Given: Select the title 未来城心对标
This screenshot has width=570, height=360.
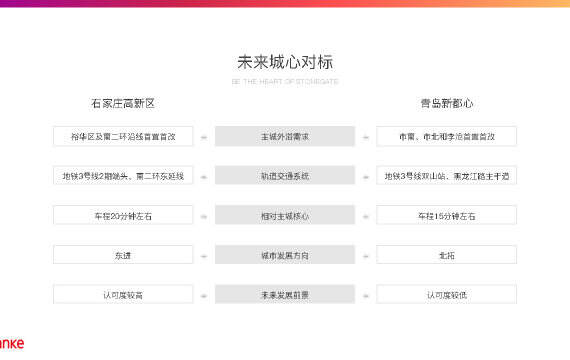Looking at the screenshot, I should pos(285,62).
